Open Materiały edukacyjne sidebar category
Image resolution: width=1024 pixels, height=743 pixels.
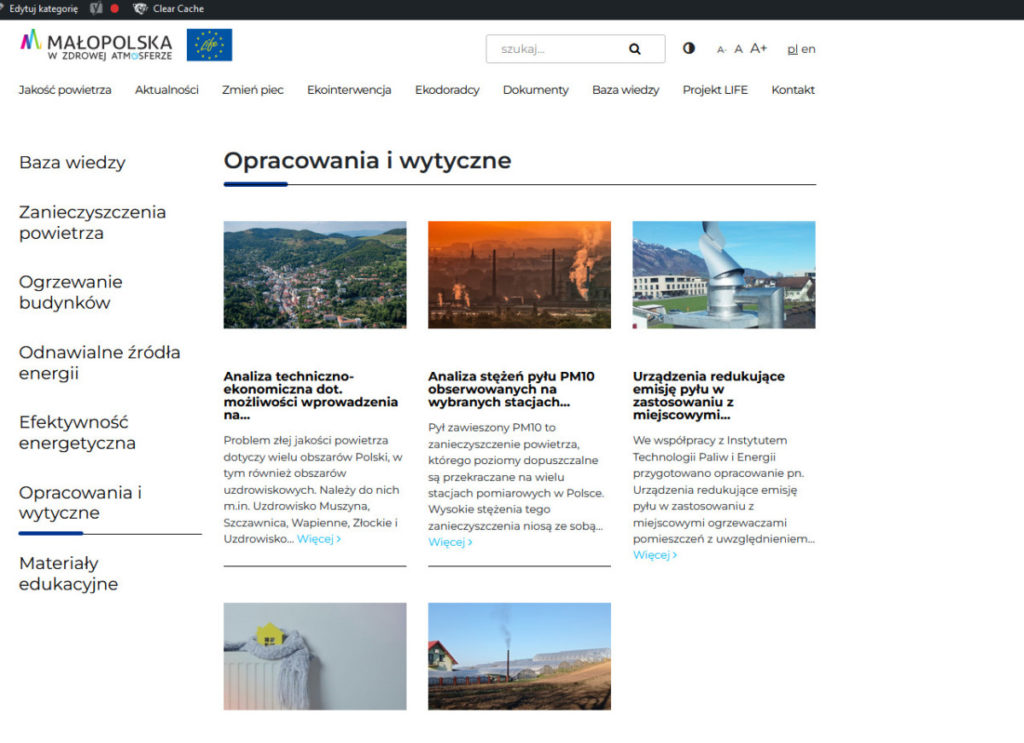[x=68, y=573]
